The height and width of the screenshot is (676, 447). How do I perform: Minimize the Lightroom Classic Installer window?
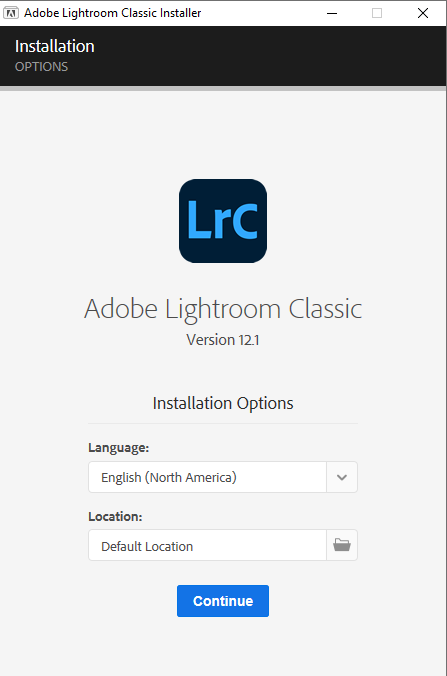(332, 13)
